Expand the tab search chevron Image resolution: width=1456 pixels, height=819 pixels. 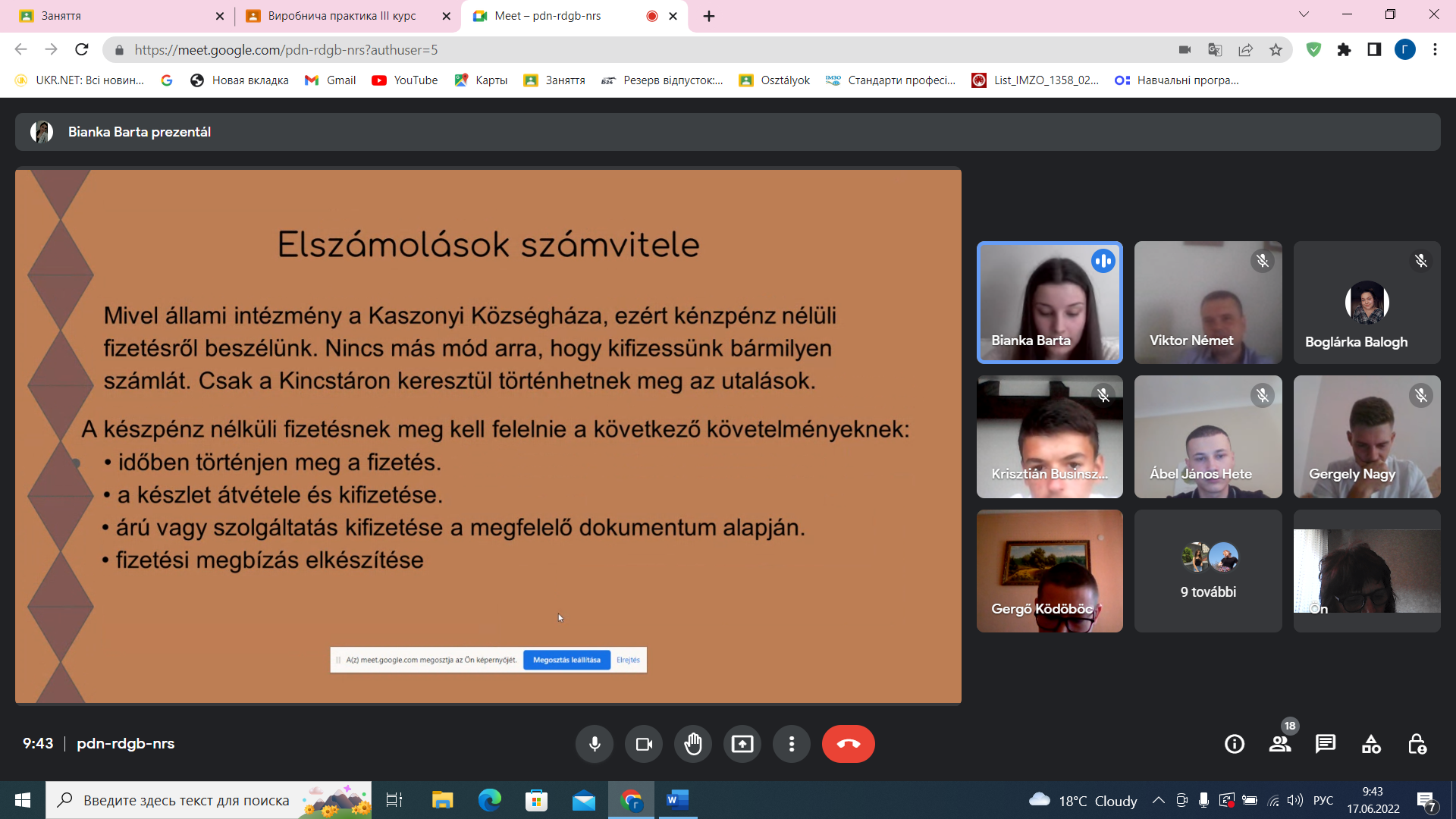(1304, 14)
